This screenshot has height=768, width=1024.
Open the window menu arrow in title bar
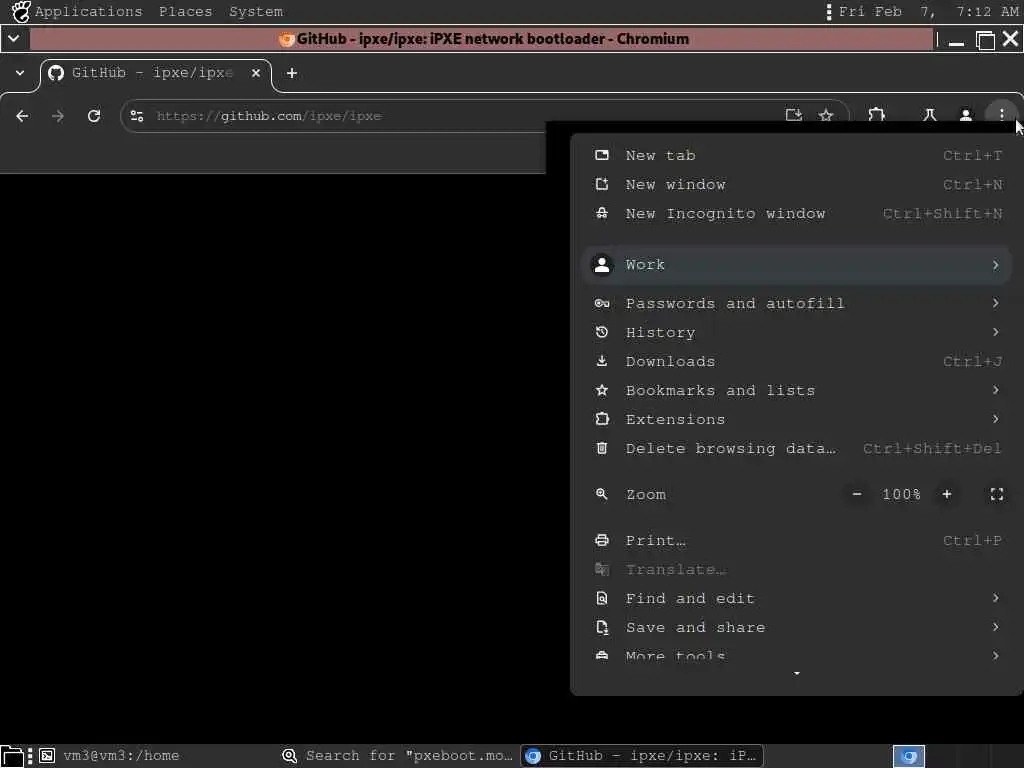14,39
